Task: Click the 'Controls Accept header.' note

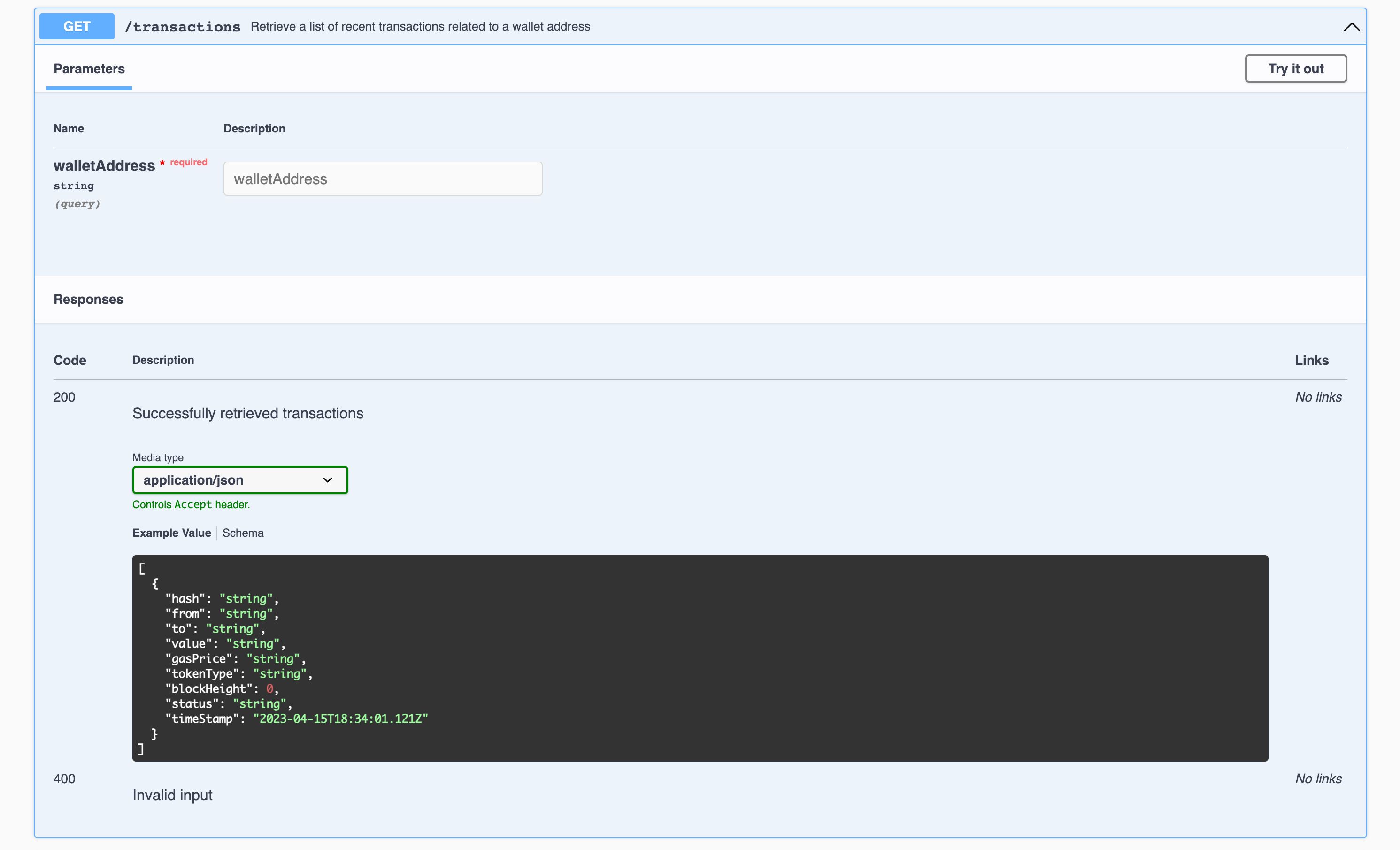Action: click(x=191, y=504)
